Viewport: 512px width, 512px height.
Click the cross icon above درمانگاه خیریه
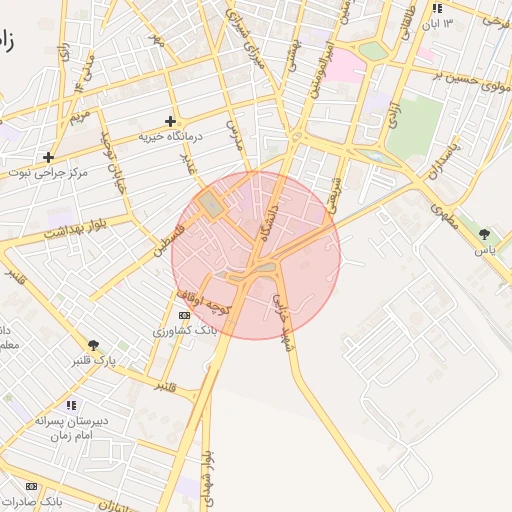click(x=170, y=122)
